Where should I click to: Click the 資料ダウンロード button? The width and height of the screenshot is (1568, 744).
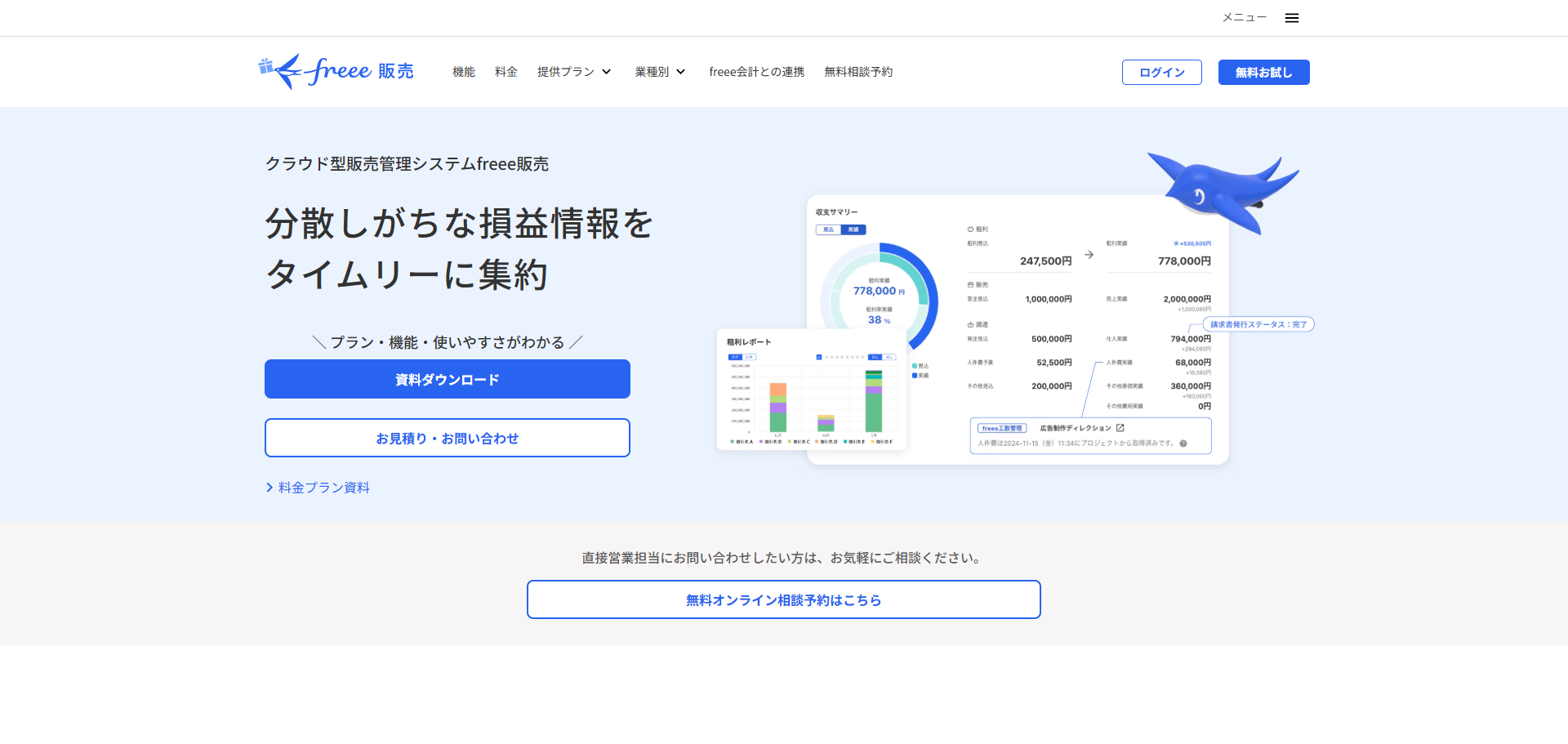click(x=448, y=379)
